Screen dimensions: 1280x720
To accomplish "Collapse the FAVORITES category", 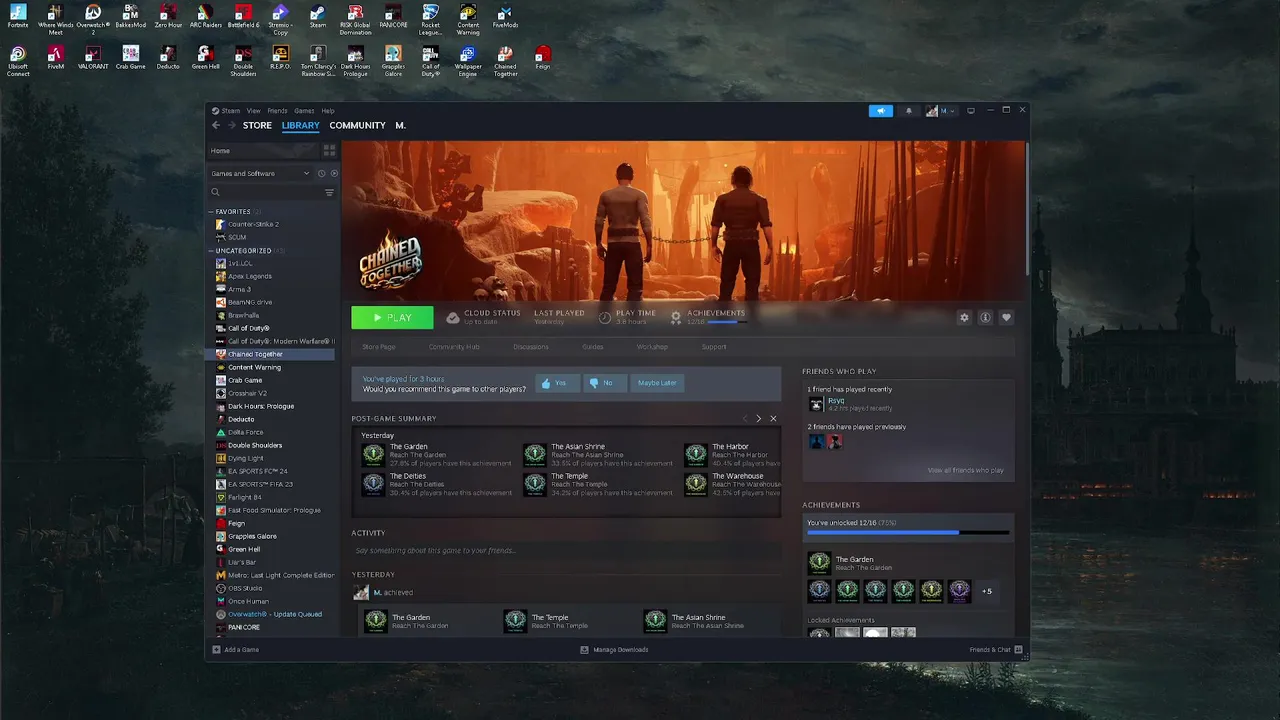I will click(211, 212).
